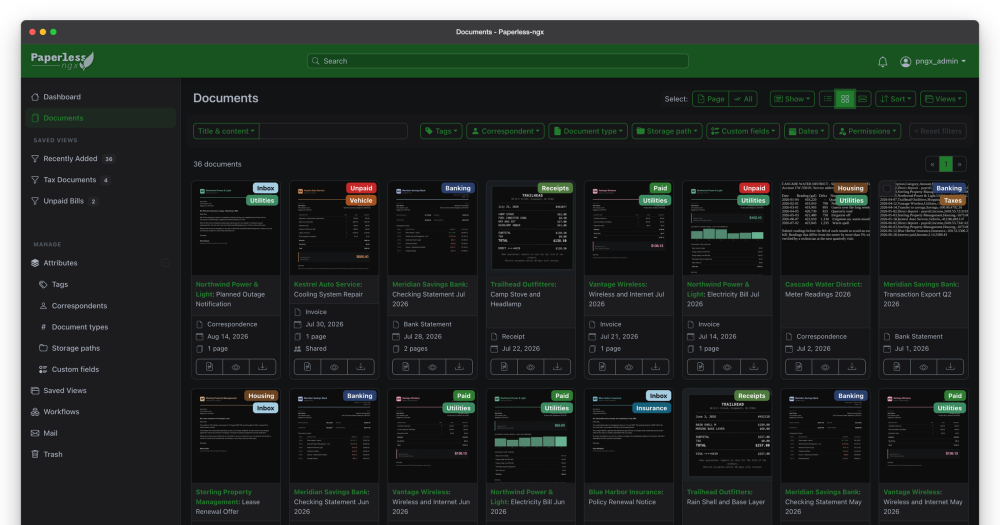
Task: Switch to list (table) view
Action: click(x=828, y=99)
